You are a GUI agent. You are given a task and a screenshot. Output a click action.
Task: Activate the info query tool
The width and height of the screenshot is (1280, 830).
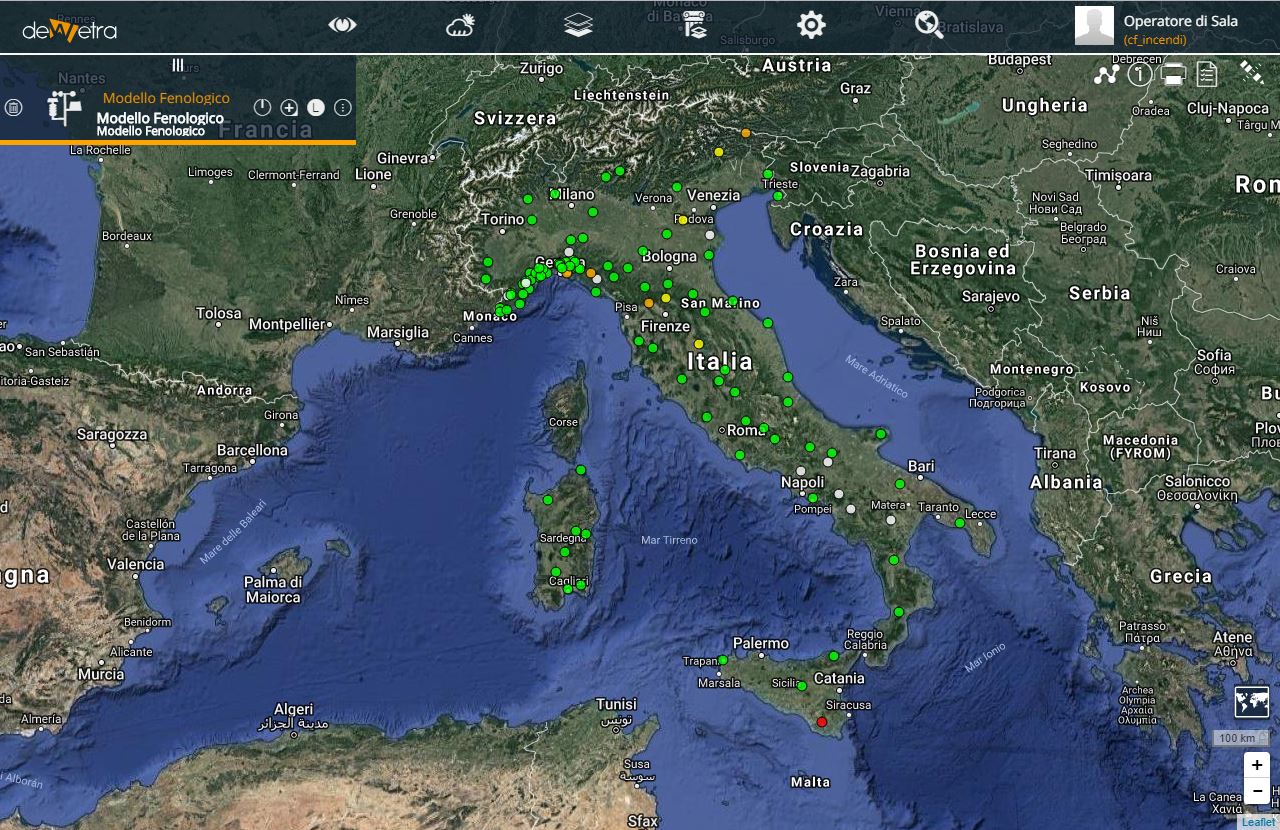point(1139,74)
